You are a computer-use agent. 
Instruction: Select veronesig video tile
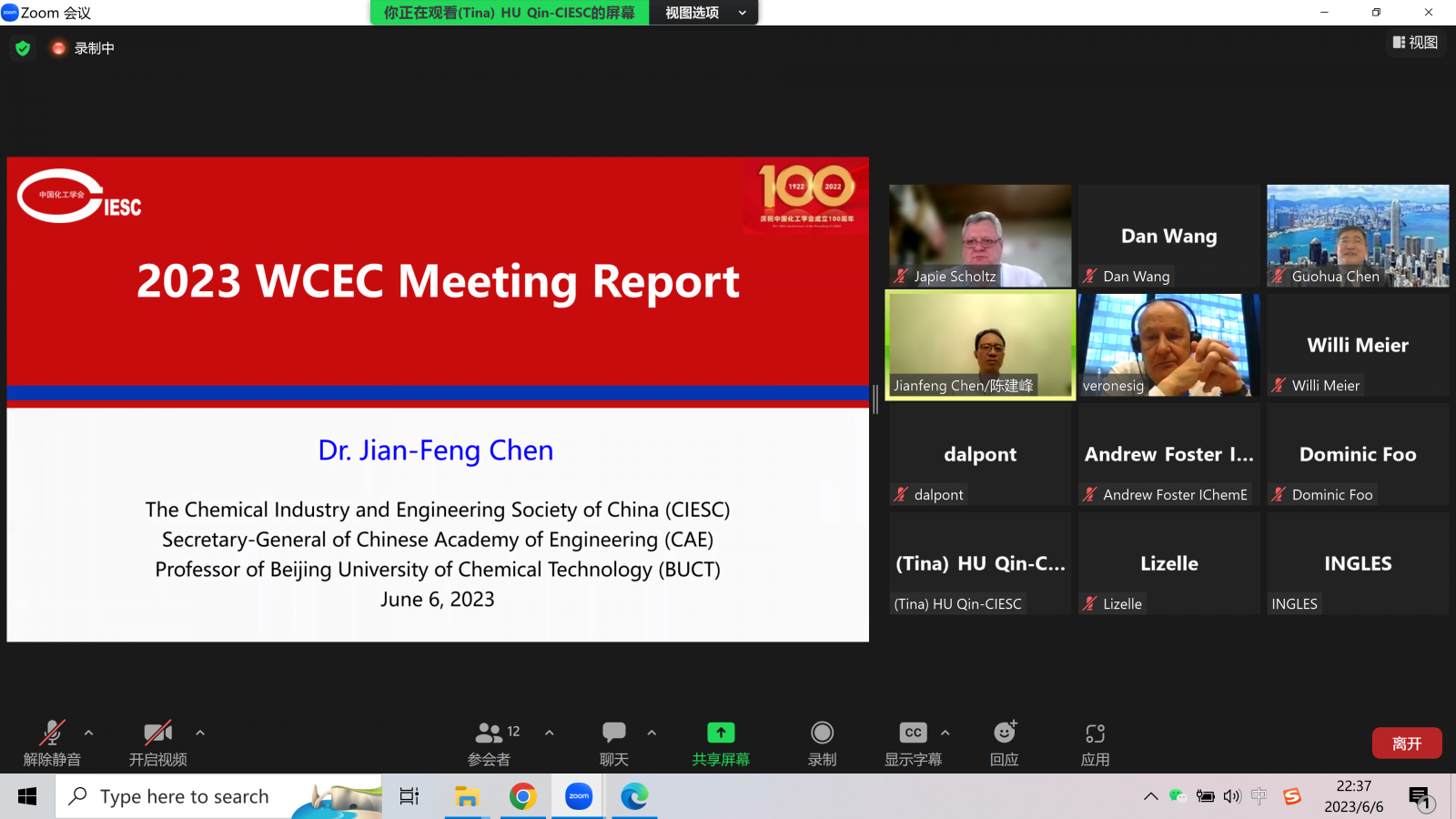(1169, 345)
